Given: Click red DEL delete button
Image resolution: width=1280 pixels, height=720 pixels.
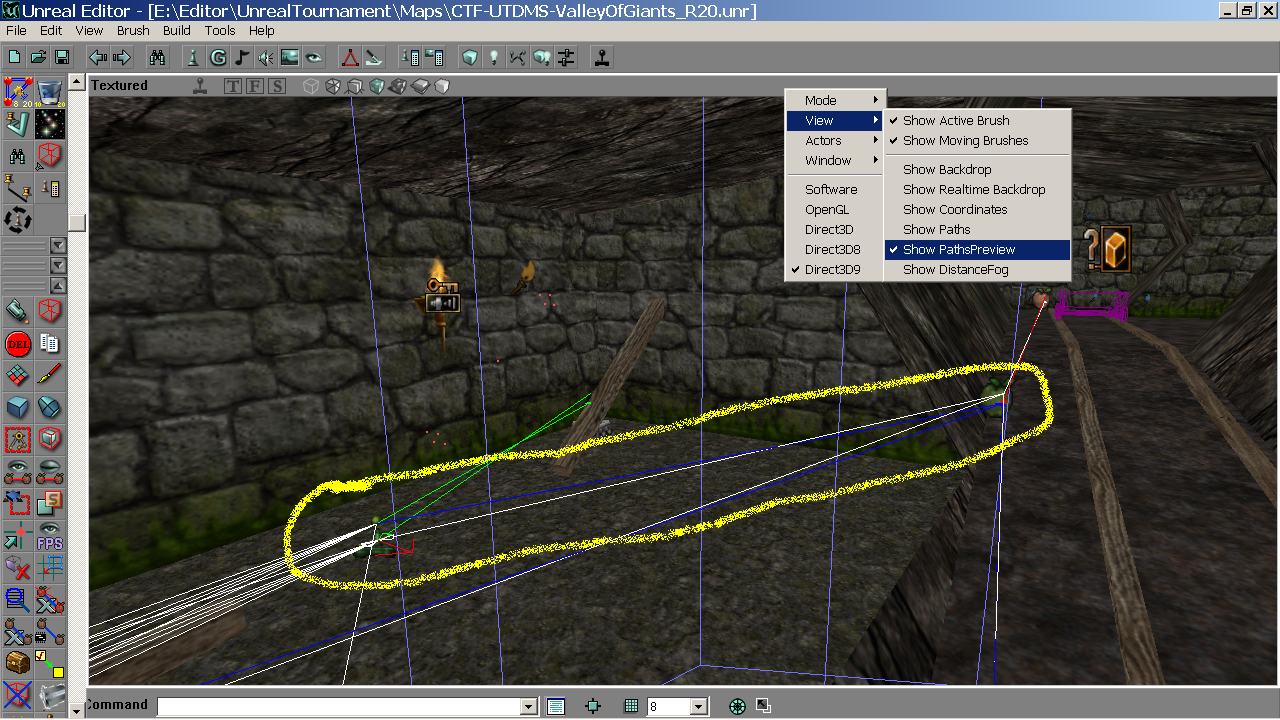Looking at the screenshot, I should pyautogui.click(x=18, y=343).
